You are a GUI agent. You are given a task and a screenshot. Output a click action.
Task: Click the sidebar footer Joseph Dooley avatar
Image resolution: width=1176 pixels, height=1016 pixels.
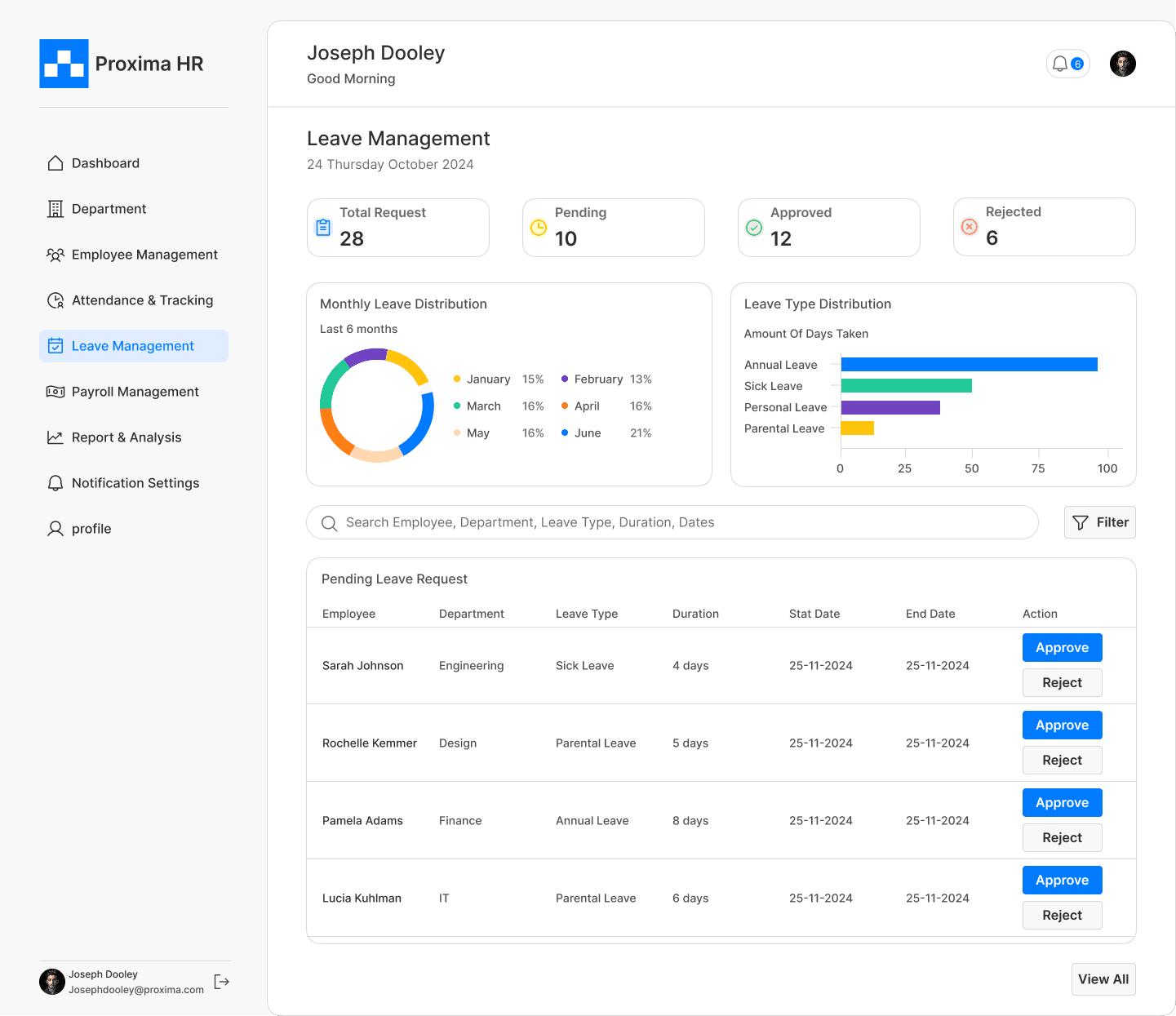(x=52, y=982)
